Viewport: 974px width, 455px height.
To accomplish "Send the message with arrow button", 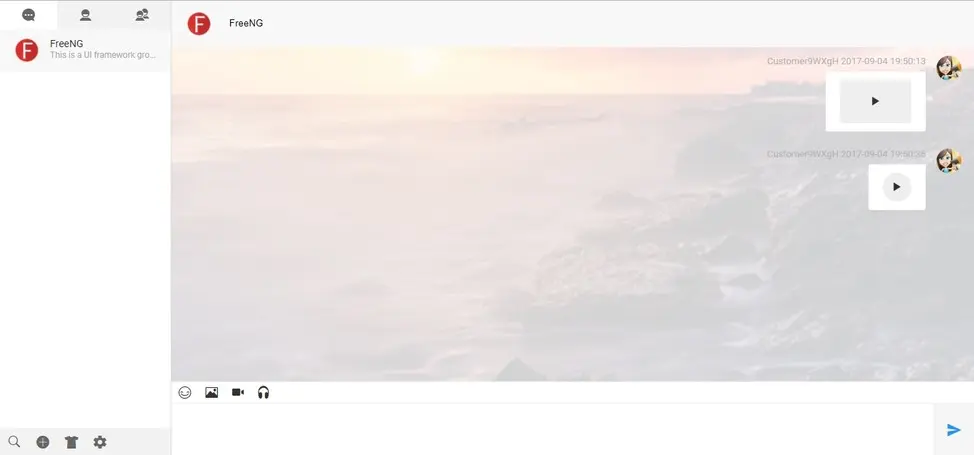I will click(x=954, y=430).
